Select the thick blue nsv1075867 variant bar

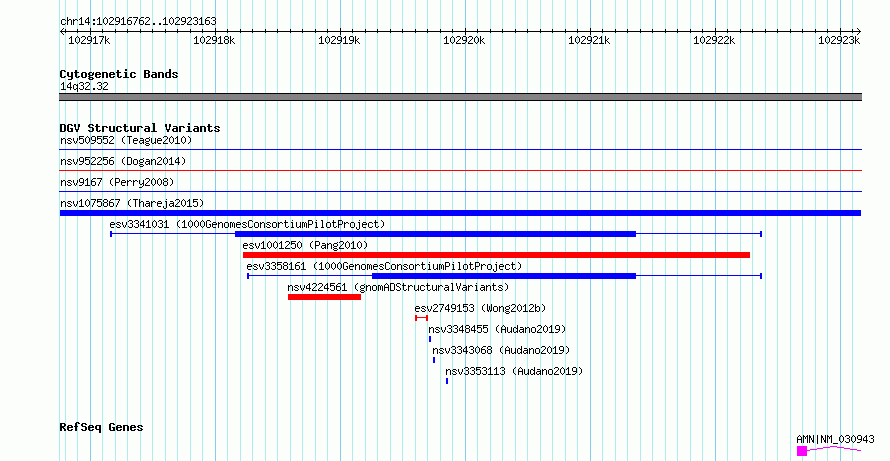coord(460,213)
